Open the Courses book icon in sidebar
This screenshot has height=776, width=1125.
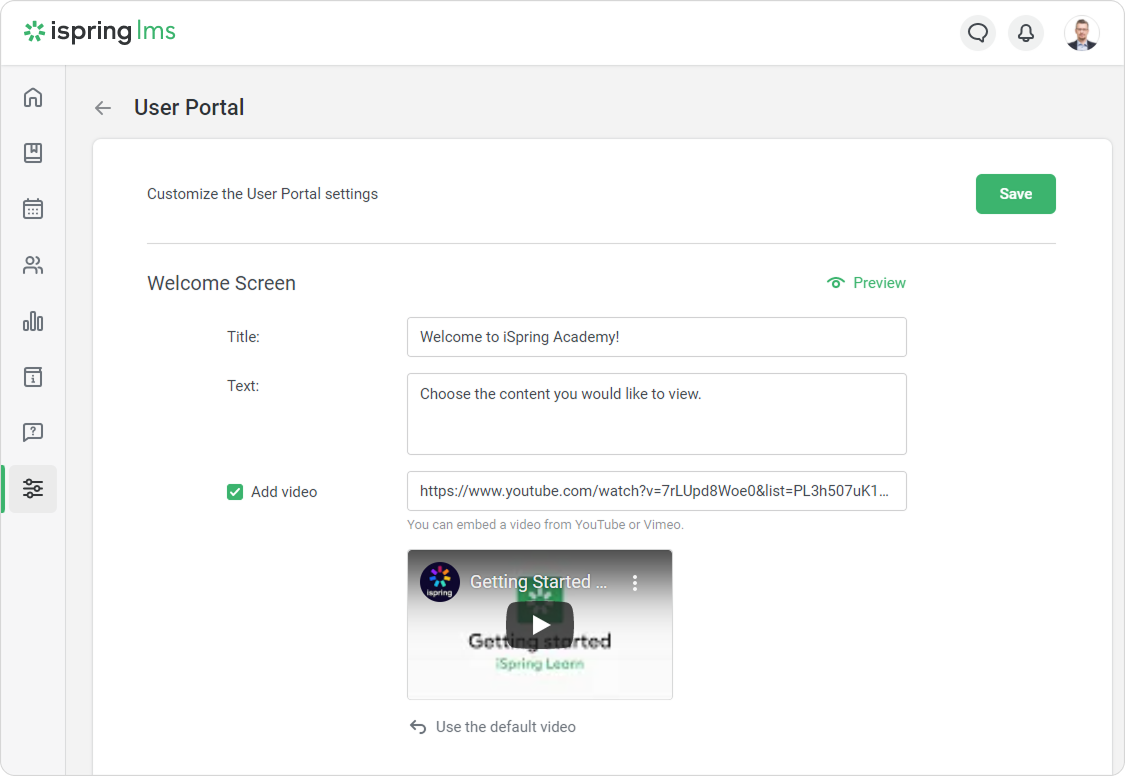[33, 153]
